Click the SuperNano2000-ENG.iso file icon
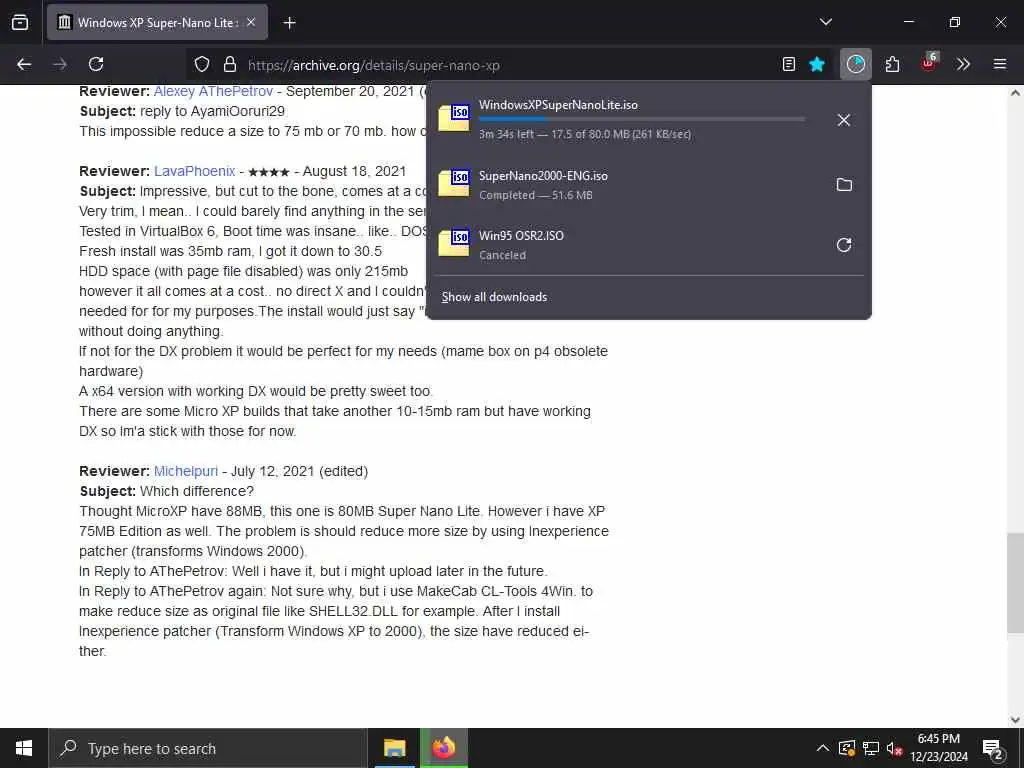 point(454,183)
